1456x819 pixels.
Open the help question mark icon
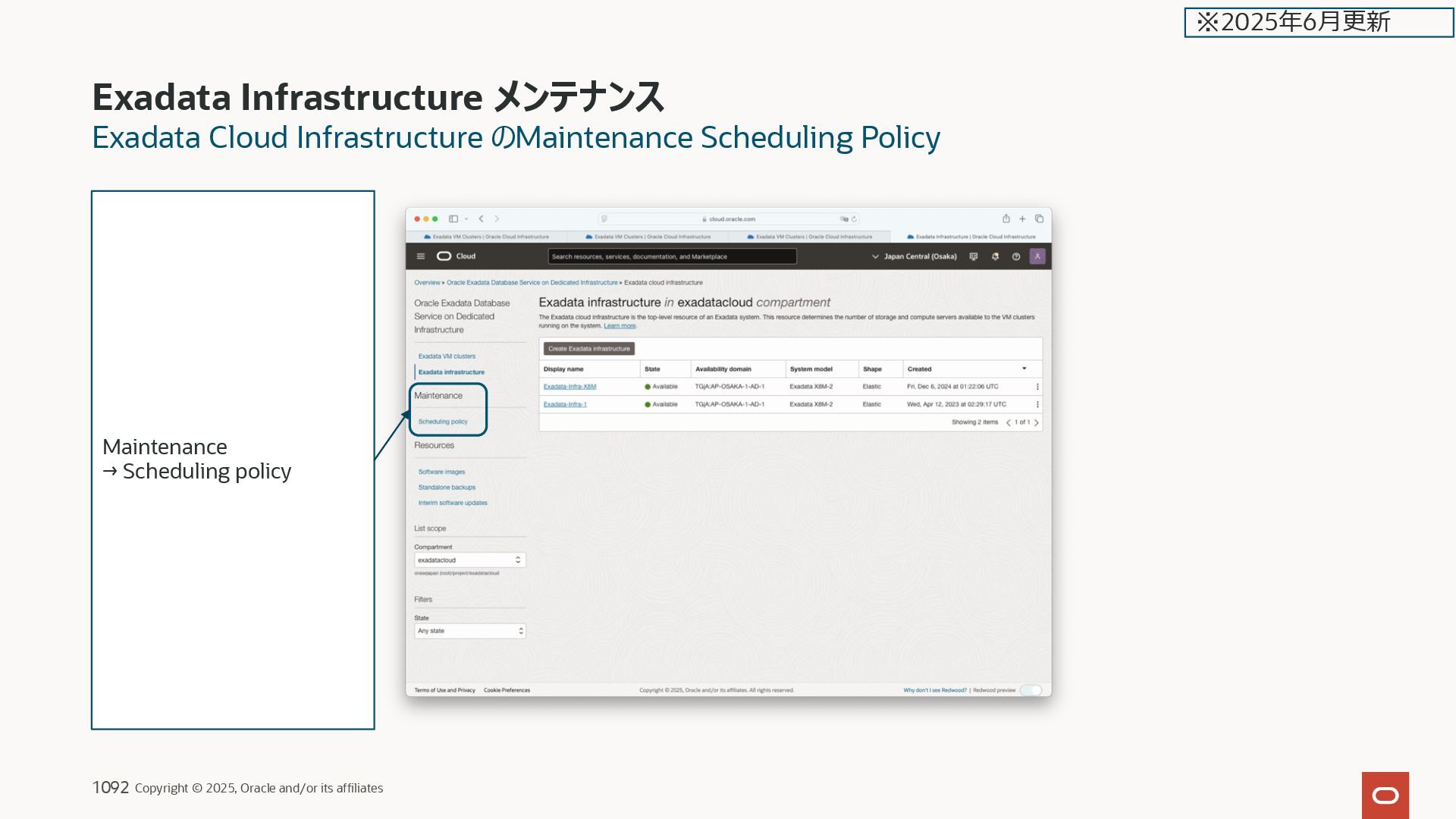[x=1016, y=256]
